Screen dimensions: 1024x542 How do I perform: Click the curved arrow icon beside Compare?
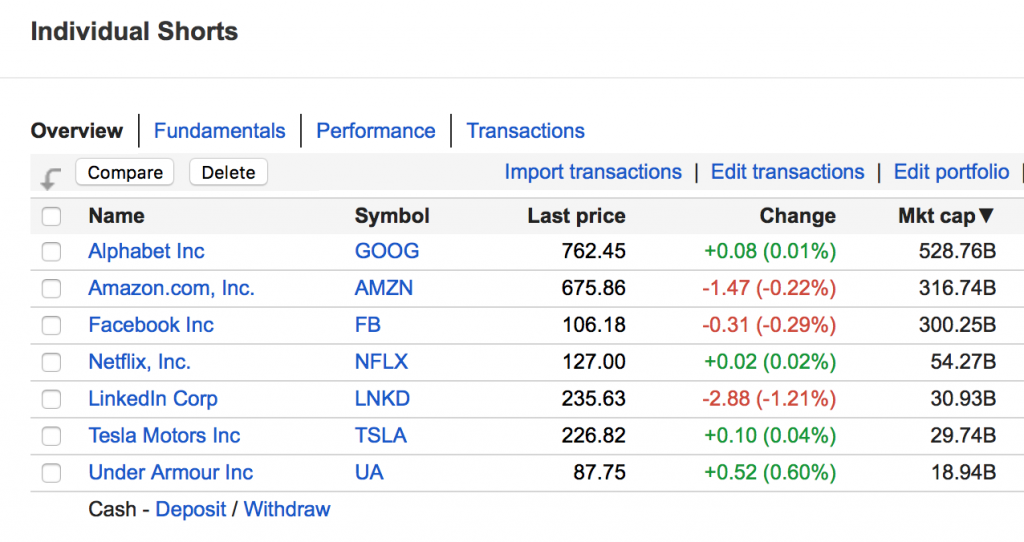pos(51,178)
